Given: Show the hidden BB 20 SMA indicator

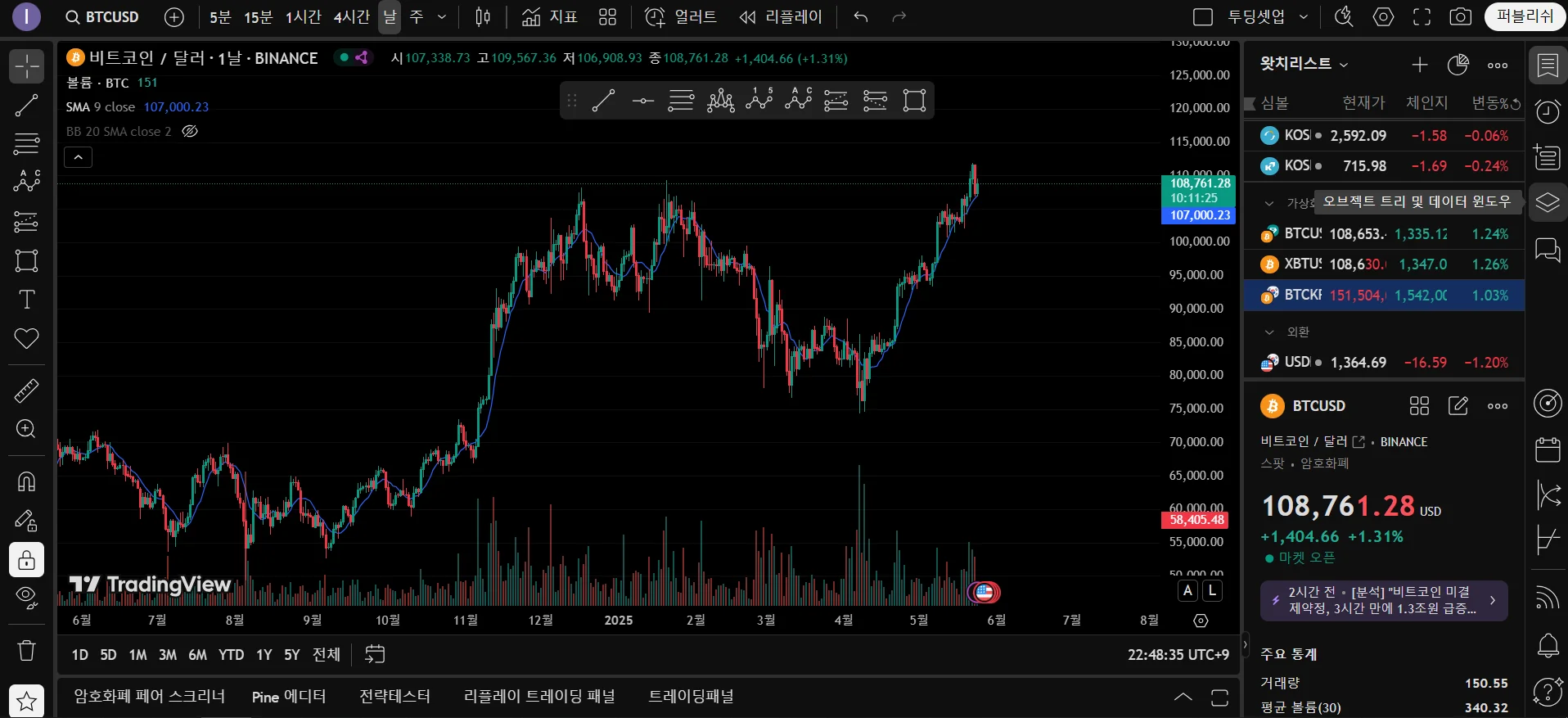Looking at the screenshot, I should [190, 131].
